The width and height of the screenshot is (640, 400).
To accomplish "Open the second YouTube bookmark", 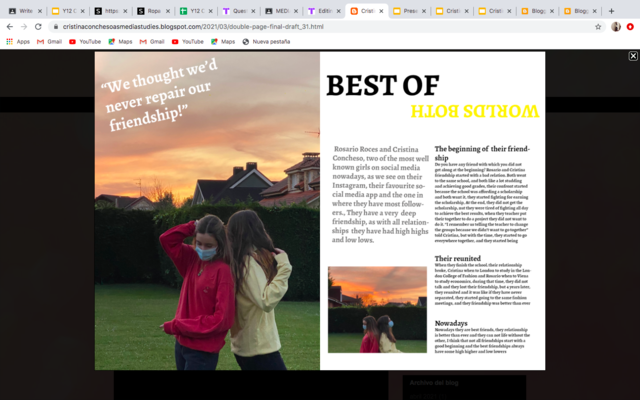I will (x=187, y=42).
